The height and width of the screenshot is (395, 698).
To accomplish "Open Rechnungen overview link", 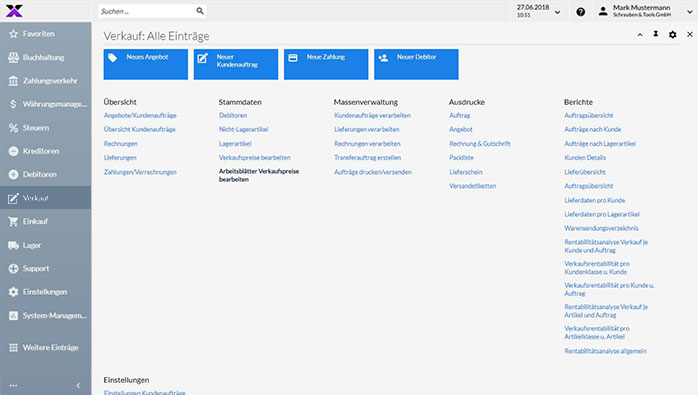I will [x=121, y=144].
